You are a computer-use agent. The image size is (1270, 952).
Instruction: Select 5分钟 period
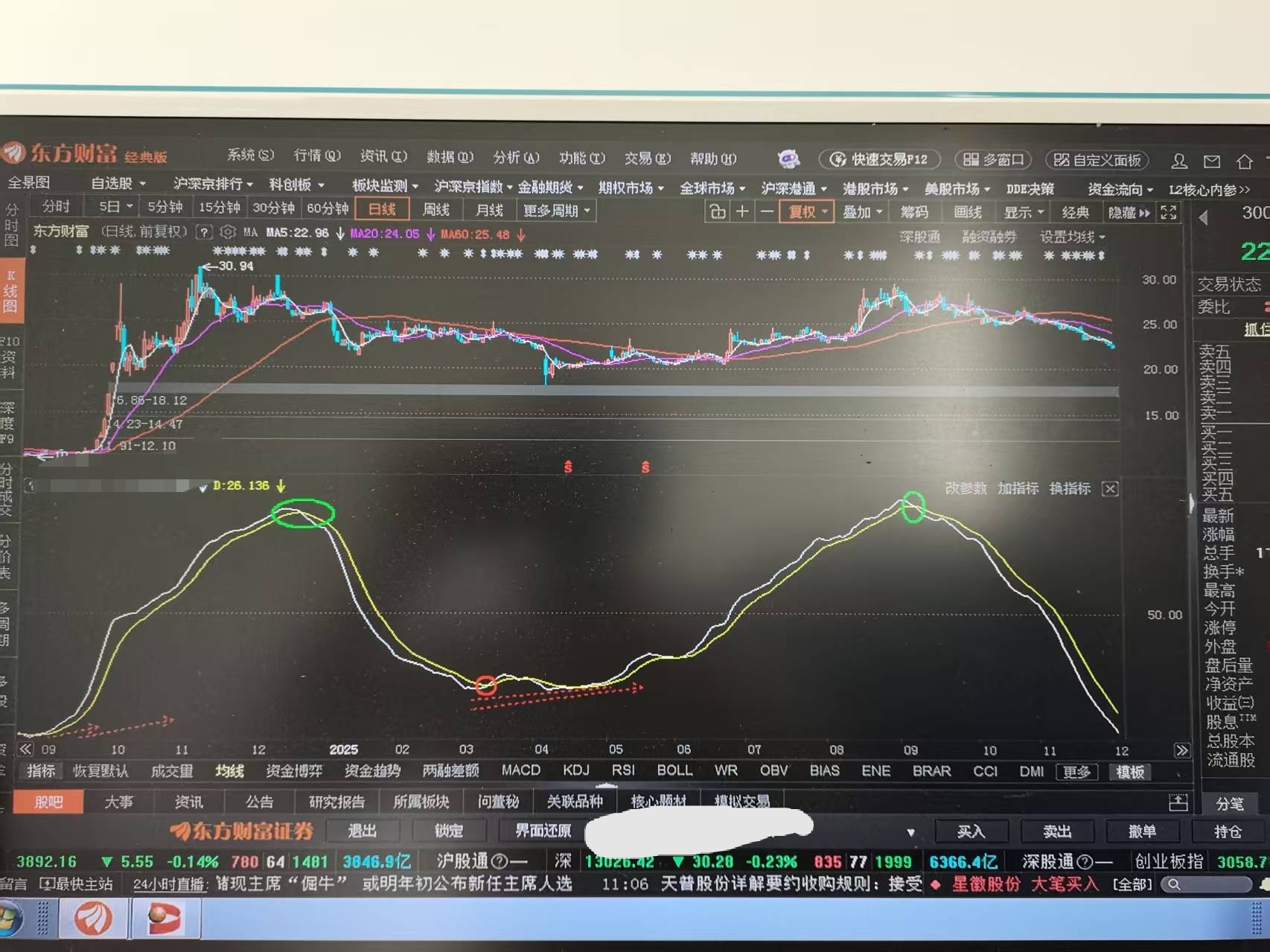coord(165,207)
